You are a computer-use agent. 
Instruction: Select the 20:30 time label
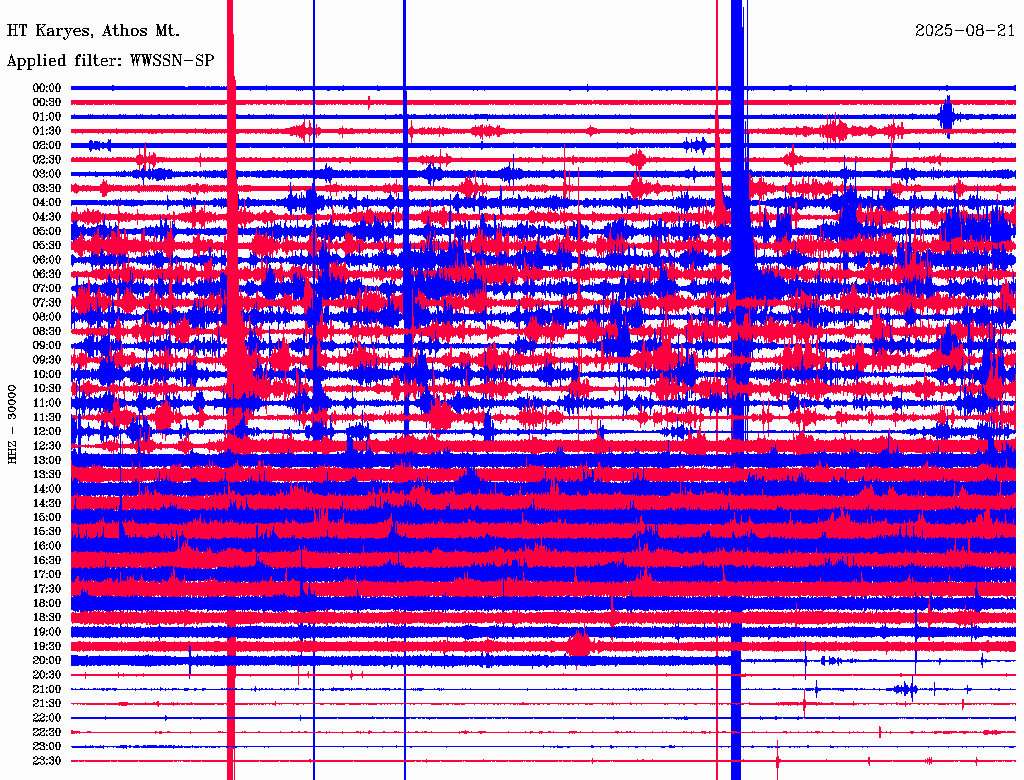pos(47,675)
